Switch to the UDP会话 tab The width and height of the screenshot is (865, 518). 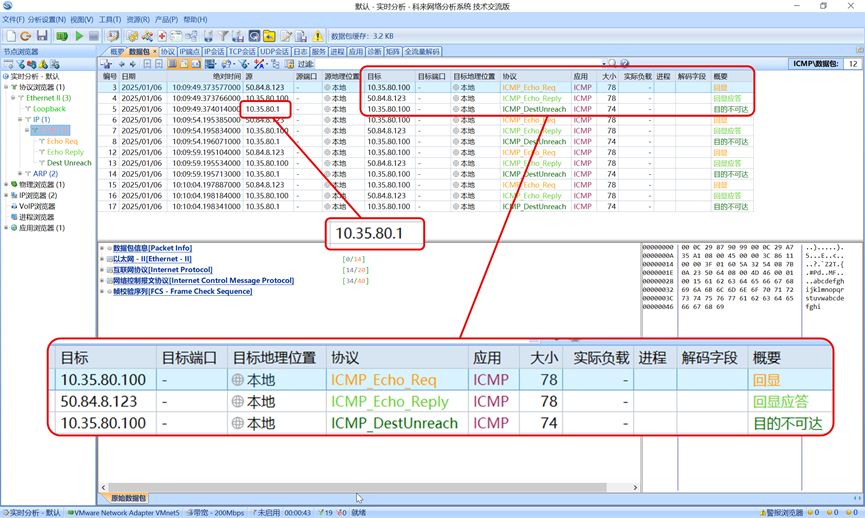274,51
